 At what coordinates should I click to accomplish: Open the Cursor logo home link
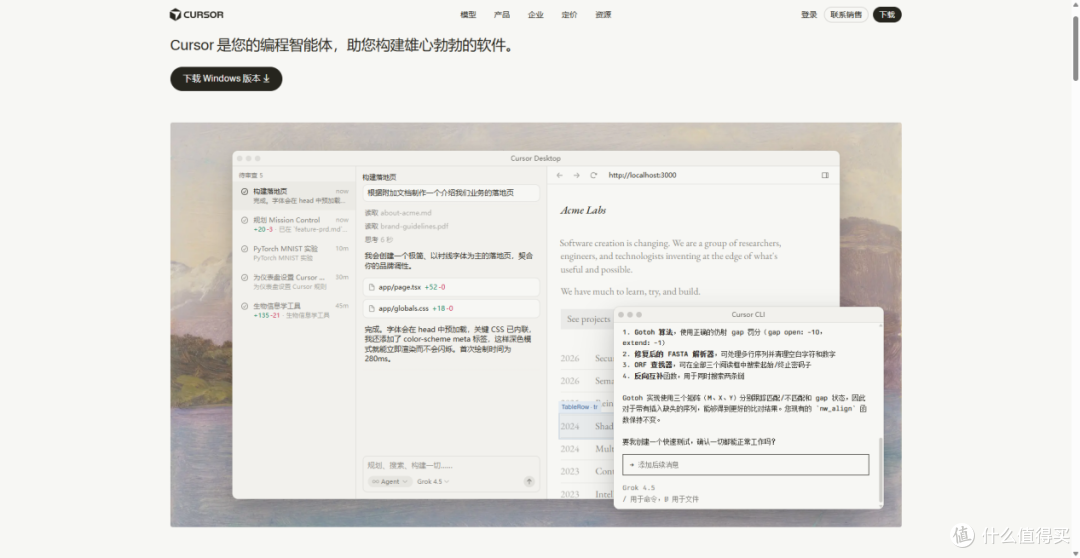(x=196, y=14)
